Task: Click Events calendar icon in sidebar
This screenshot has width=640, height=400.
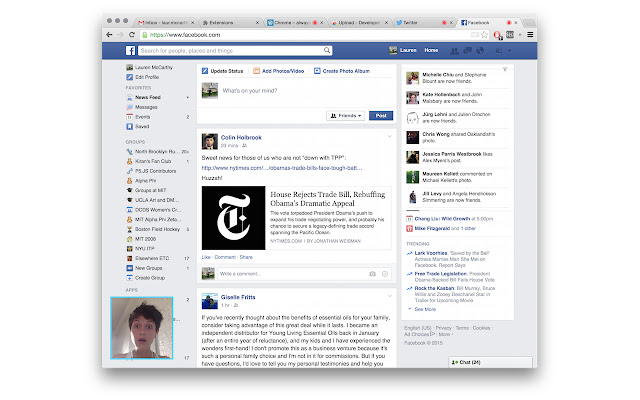Action: (129, 117)
